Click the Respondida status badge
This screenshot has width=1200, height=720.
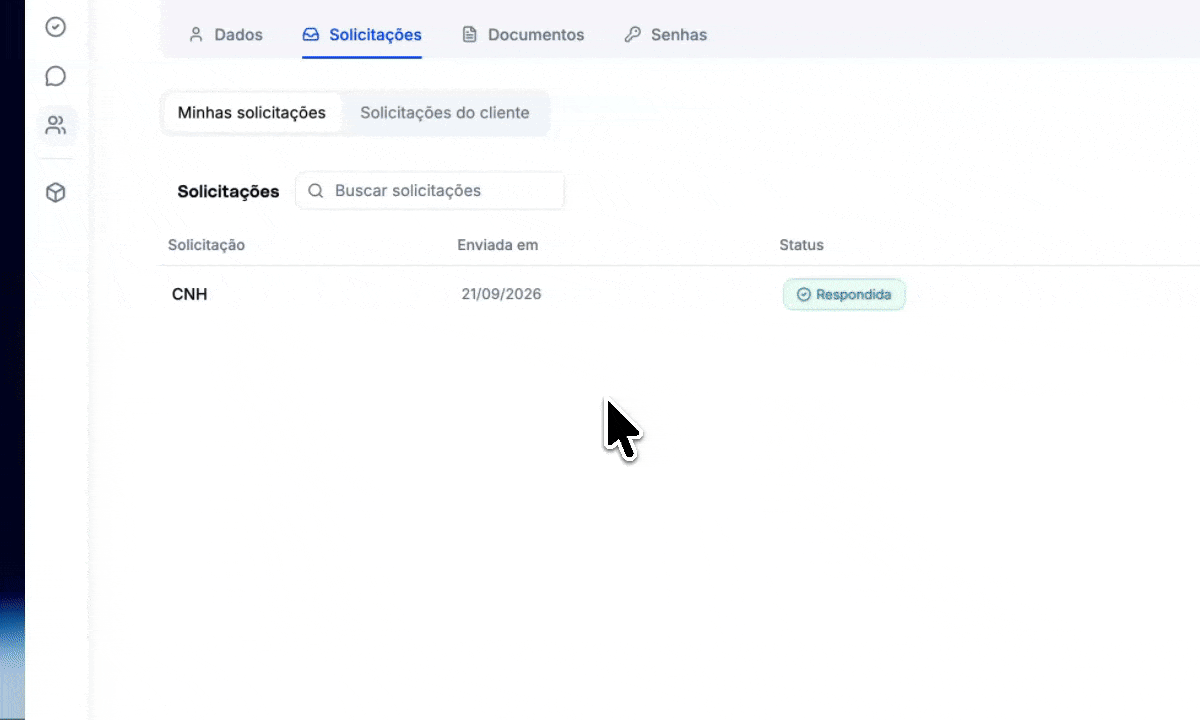click(x=844, y=295)
